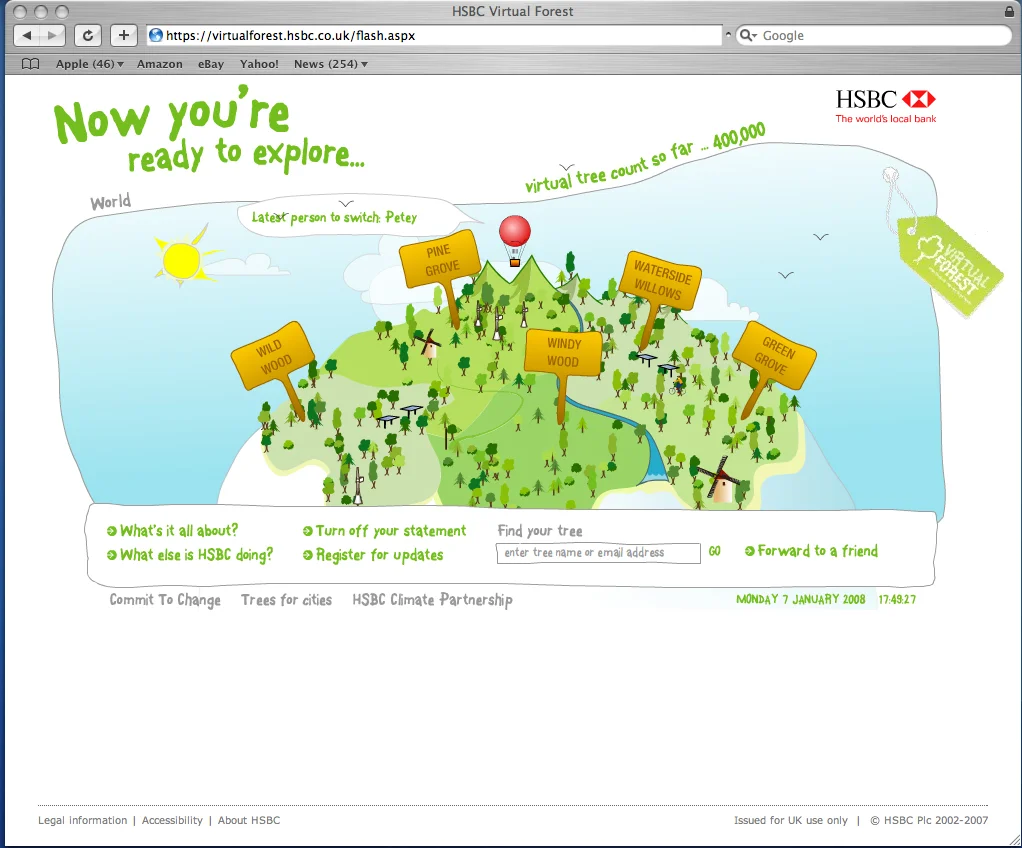
Task: Open Legal information footer link
Action: [83, 820]
